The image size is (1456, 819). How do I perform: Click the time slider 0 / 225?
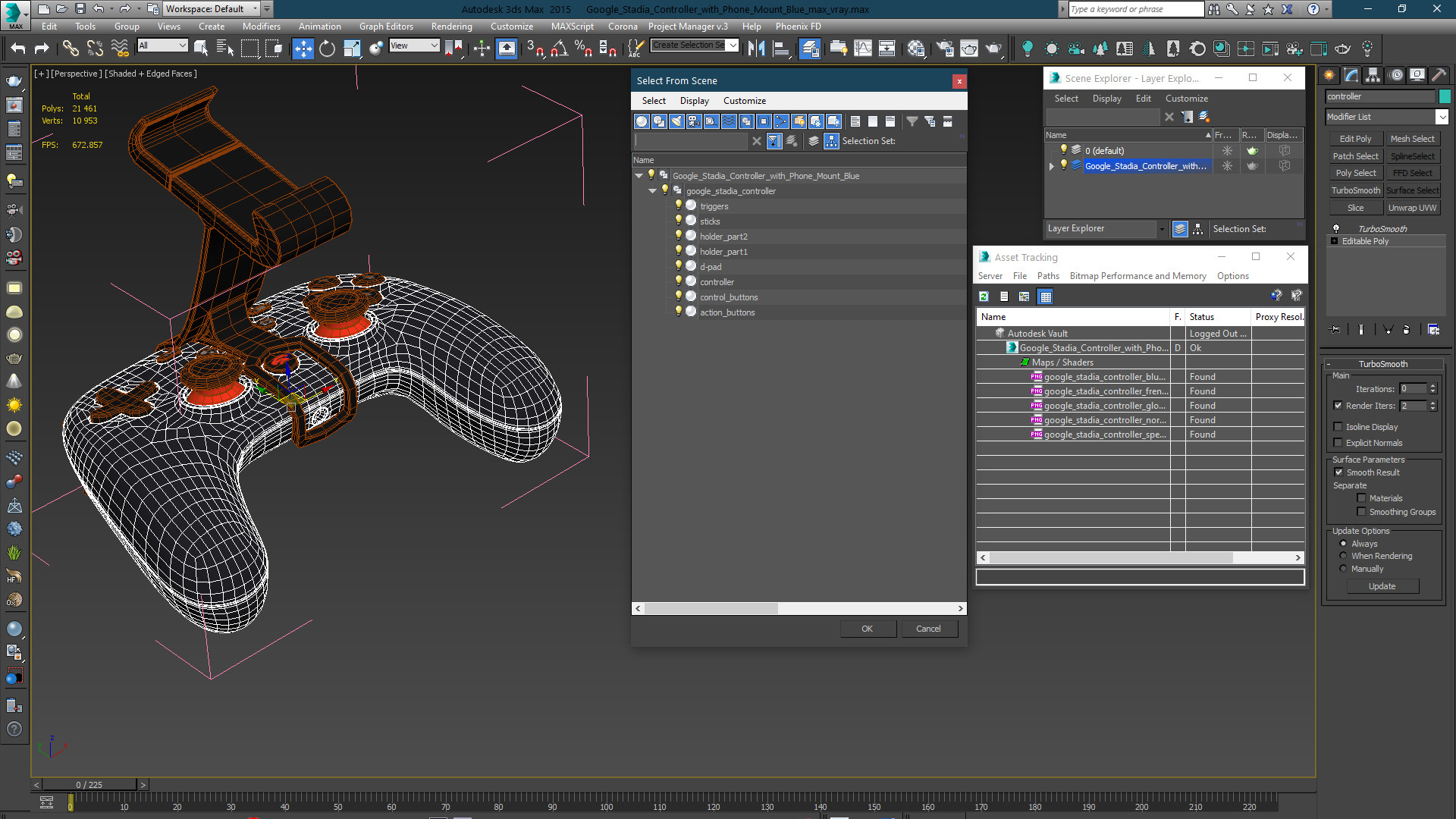[x=89, y=785]
